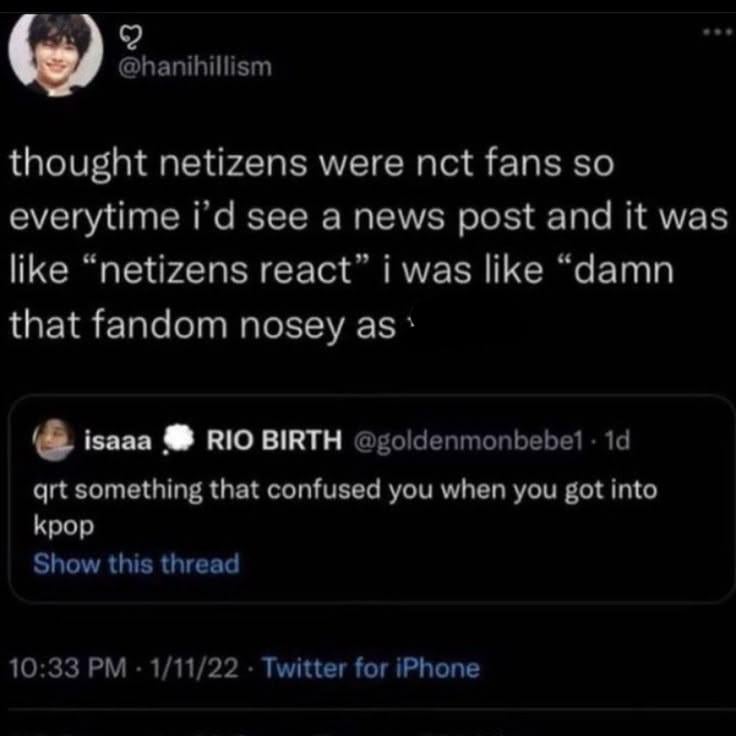Open the quoted tweet's small avatar
Image resolution: width=736 pixels, height=736 pixels.
55,440
